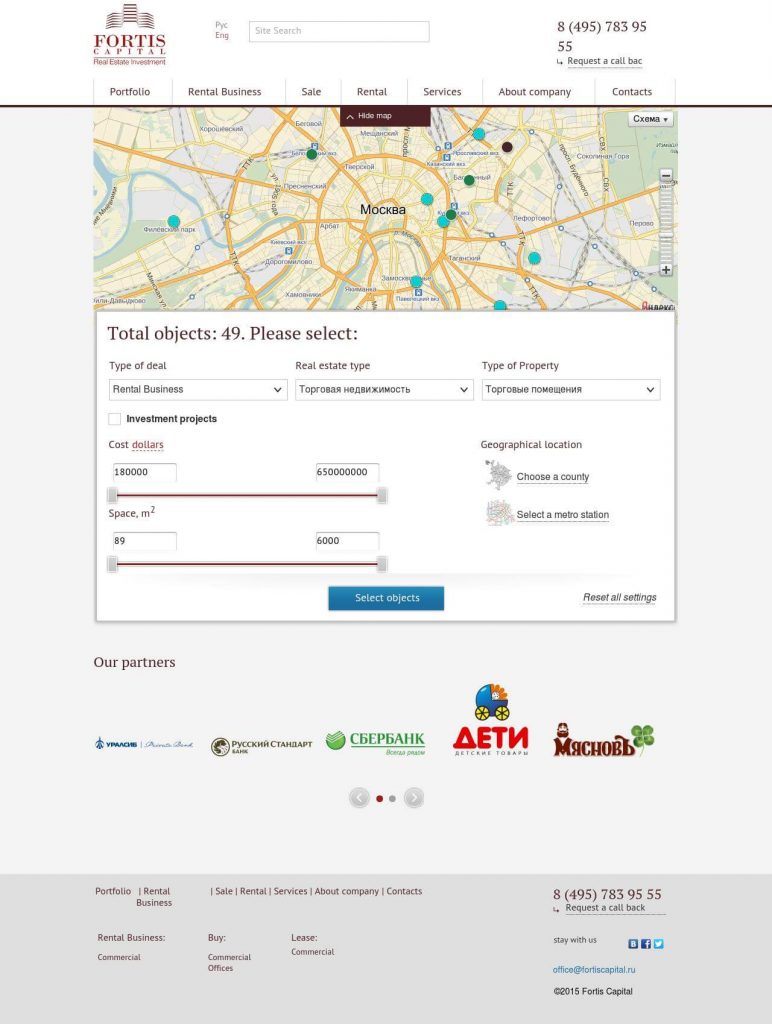Screen dimensions: 772x1024
Task: Switch language to Рус
Action: [x=221, y=25]
